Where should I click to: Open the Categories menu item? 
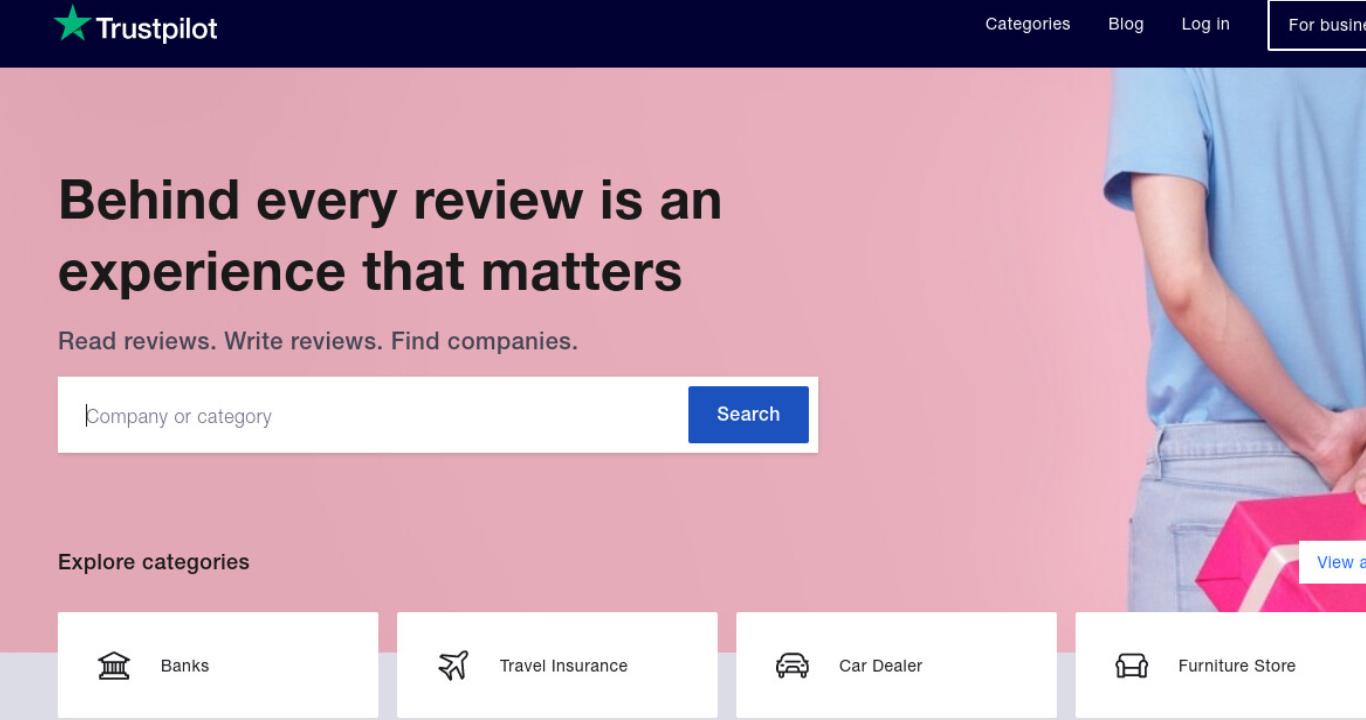(x=1027, y=24)
